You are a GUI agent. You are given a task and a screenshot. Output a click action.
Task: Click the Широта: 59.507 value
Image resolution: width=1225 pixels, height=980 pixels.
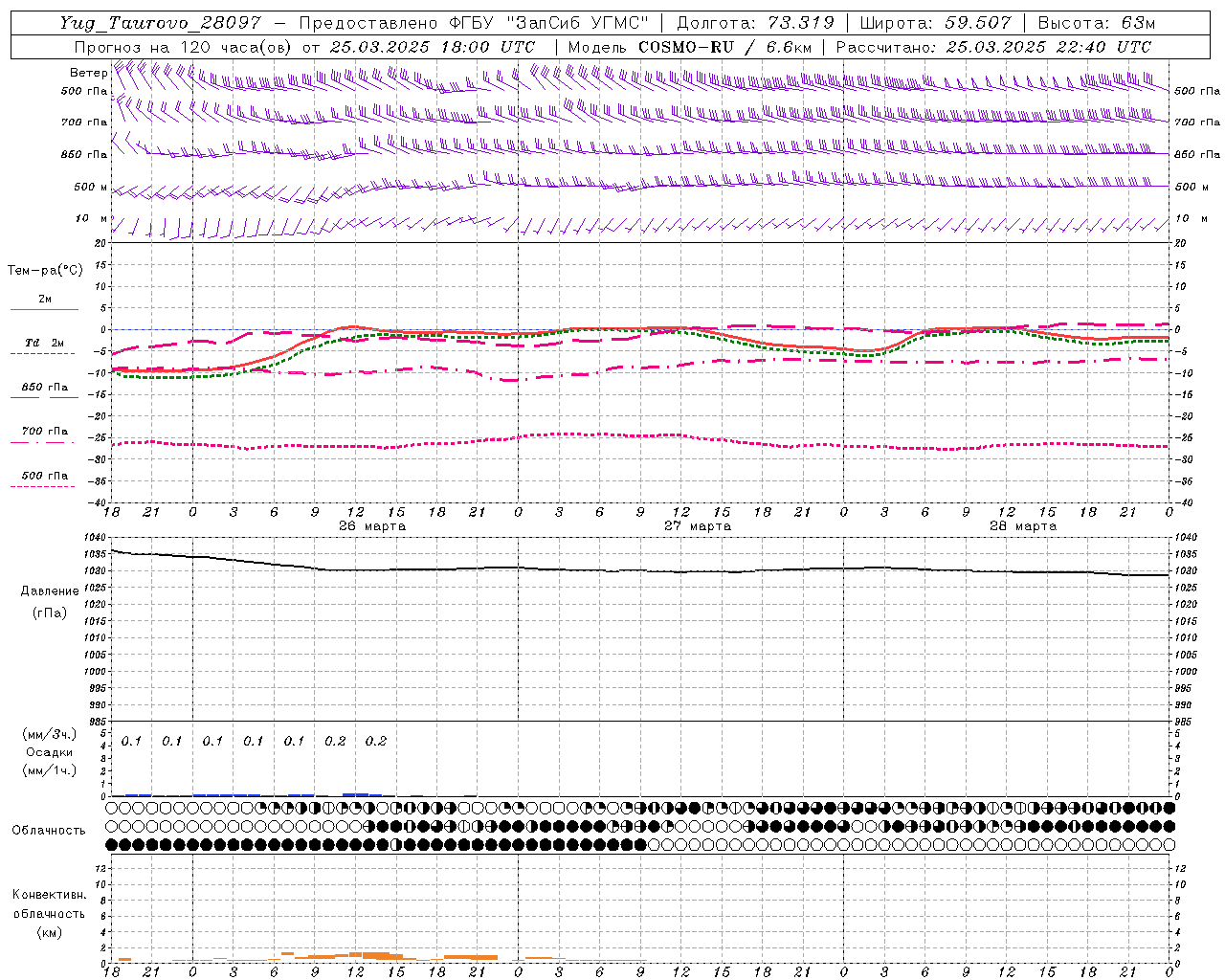935,23
